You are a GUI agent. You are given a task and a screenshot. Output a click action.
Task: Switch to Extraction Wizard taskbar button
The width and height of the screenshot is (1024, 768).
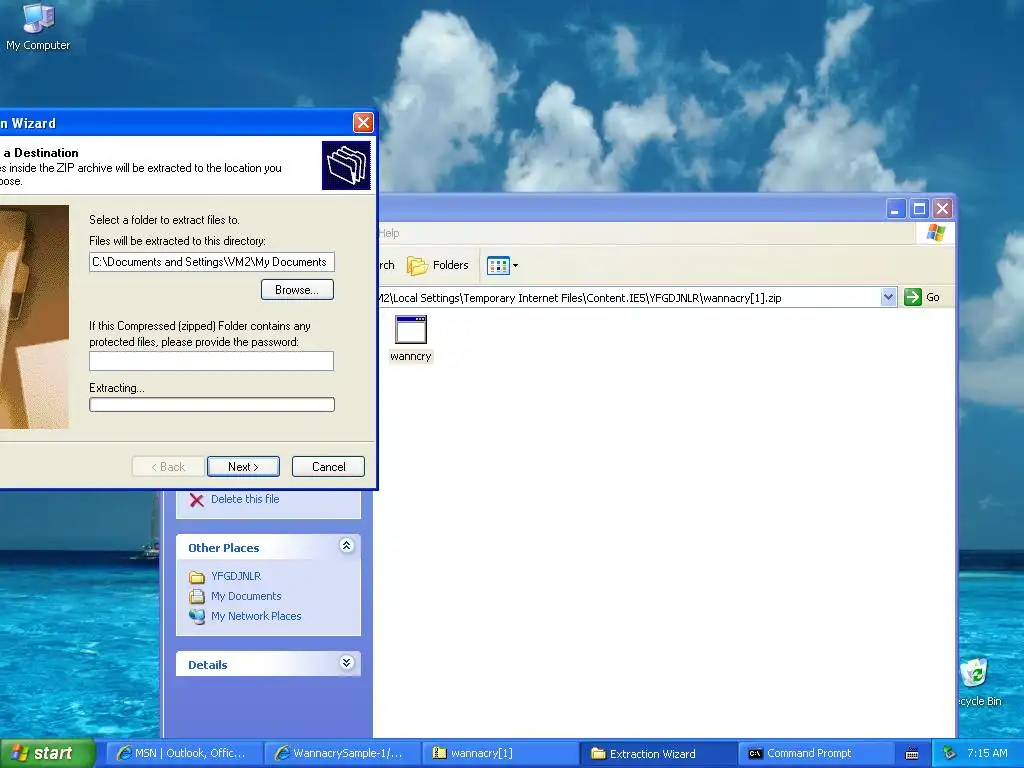click(x=658, y=753)
